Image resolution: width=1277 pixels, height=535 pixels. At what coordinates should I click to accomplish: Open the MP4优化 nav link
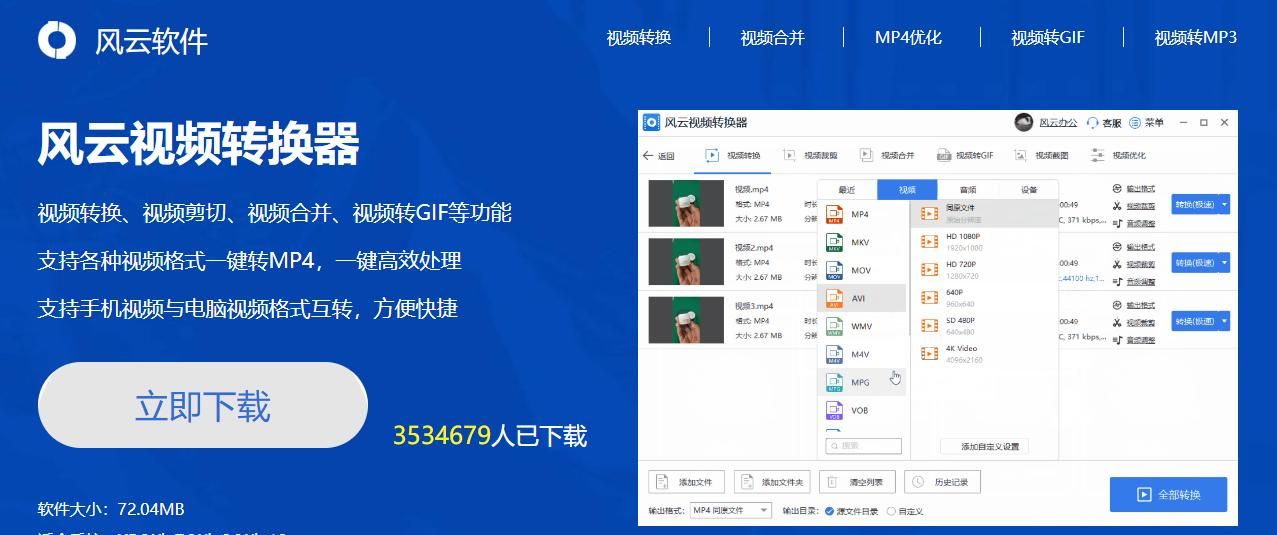click(x=908, y=38)
